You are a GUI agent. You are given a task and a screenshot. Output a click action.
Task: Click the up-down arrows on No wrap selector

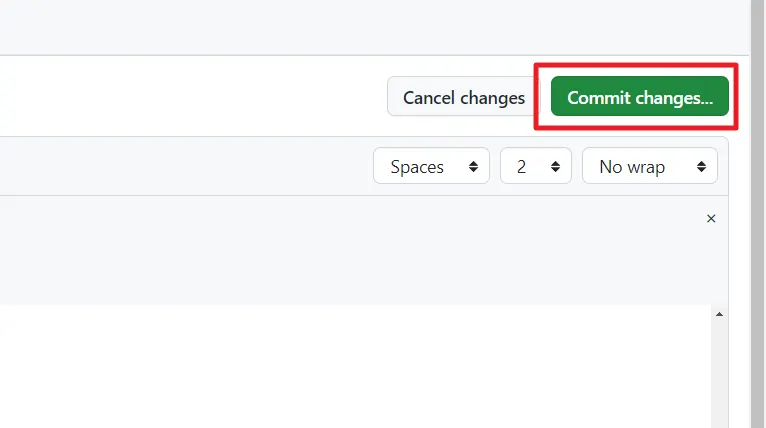click(702, 167)
